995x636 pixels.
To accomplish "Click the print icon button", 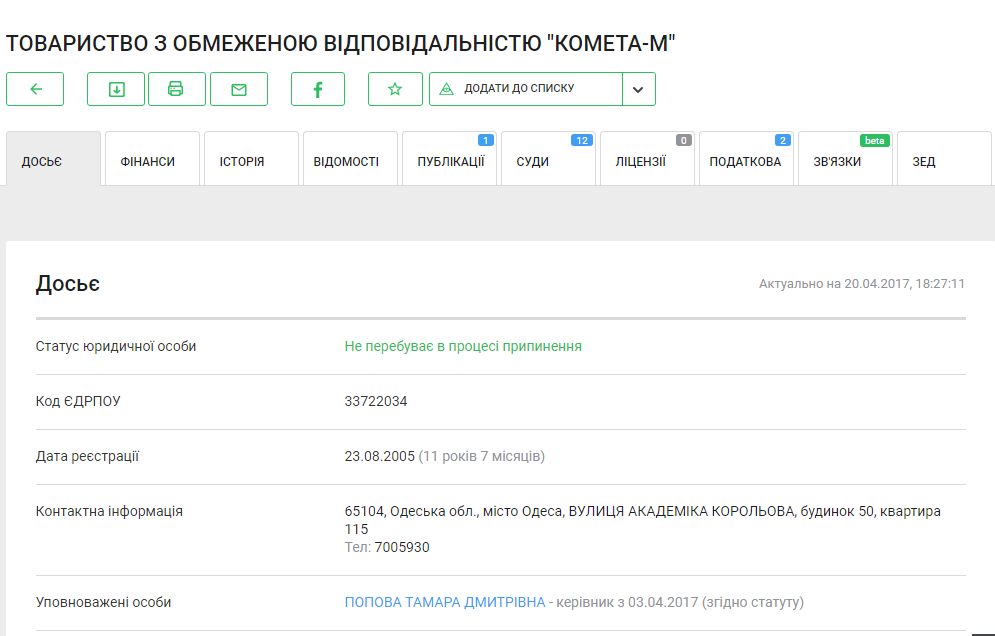I will pyautogui.click(x=176, y=89).
